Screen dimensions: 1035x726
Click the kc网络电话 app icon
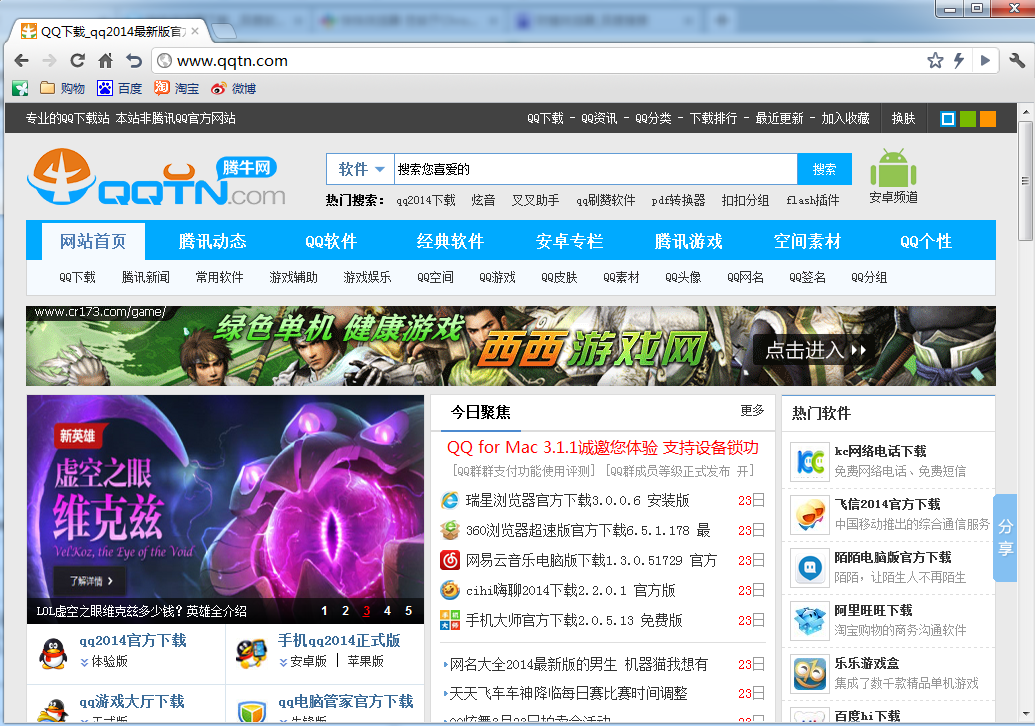[x=810, y=462]
